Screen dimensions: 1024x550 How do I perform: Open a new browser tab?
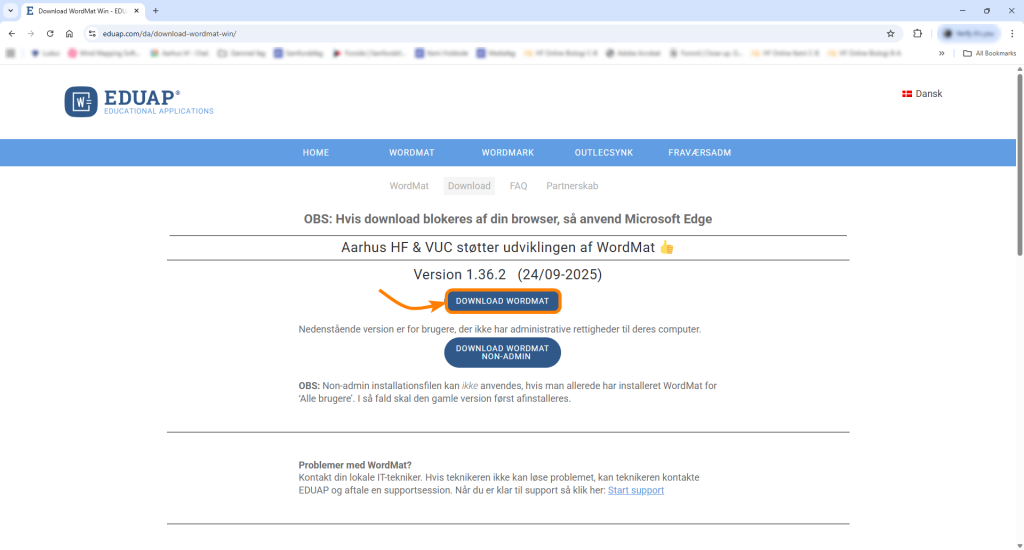(x=155, y=11)
